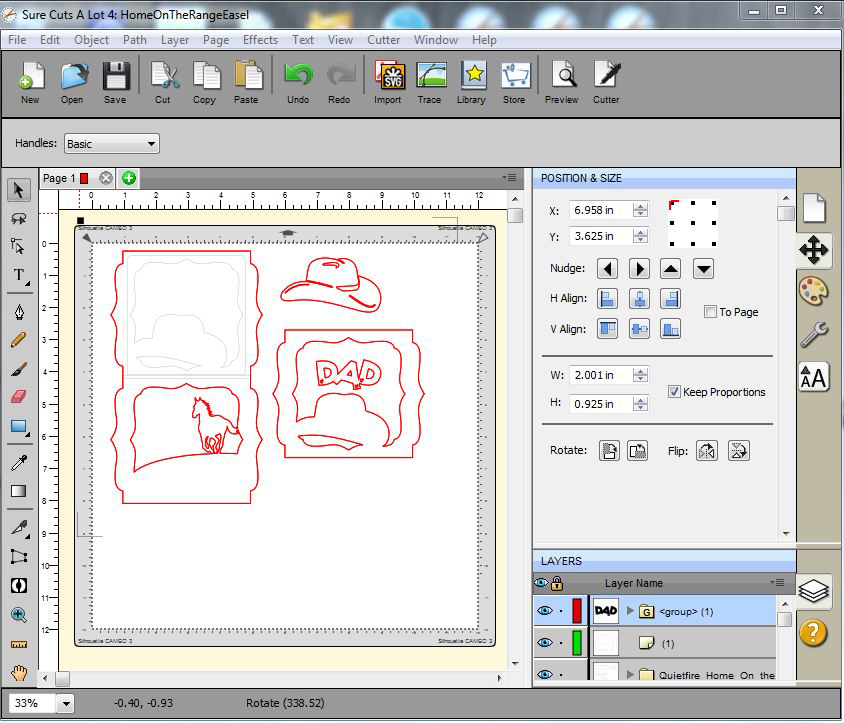Expand the group (1) layer arrow
Viewport: 844px width, 723px height.
coord(630,610)
